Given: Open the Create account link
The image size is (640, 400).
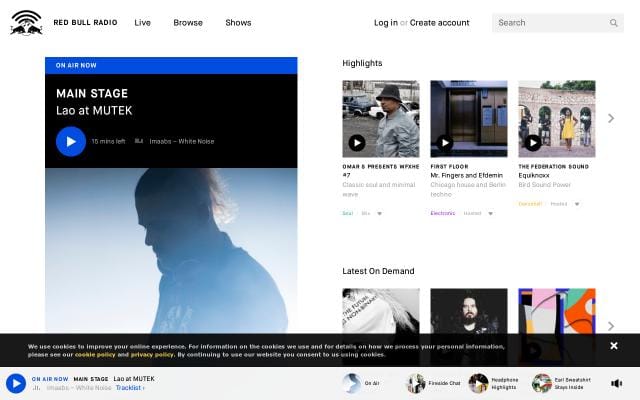Looking at the screenshot, I should click(x=439, y=23).
